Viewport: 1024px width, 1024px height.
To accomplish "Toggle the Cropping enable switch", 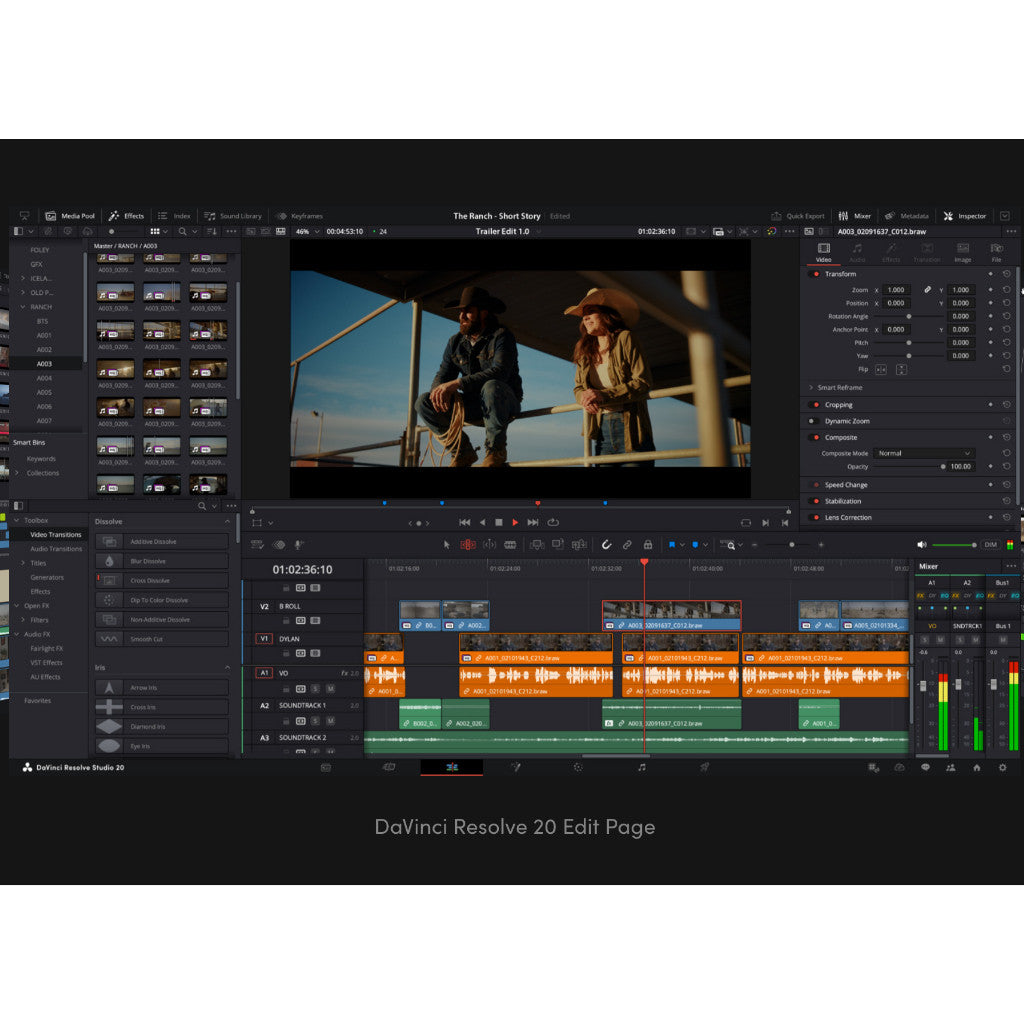I will tap(814, 405).
